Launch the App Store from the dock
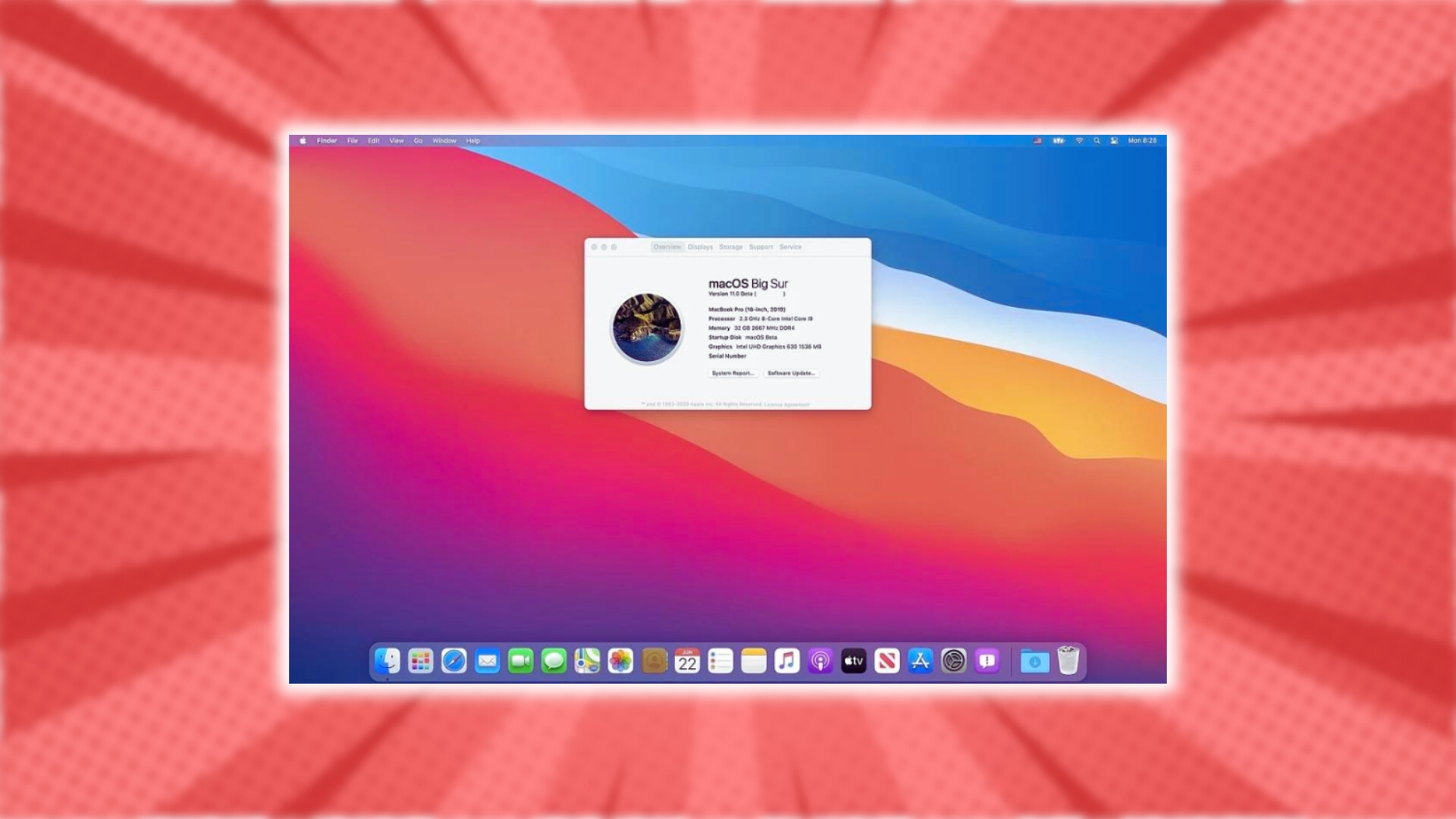Image resolution: width=1456 pixels, height=819 pixels. click(x=921, y=661)
